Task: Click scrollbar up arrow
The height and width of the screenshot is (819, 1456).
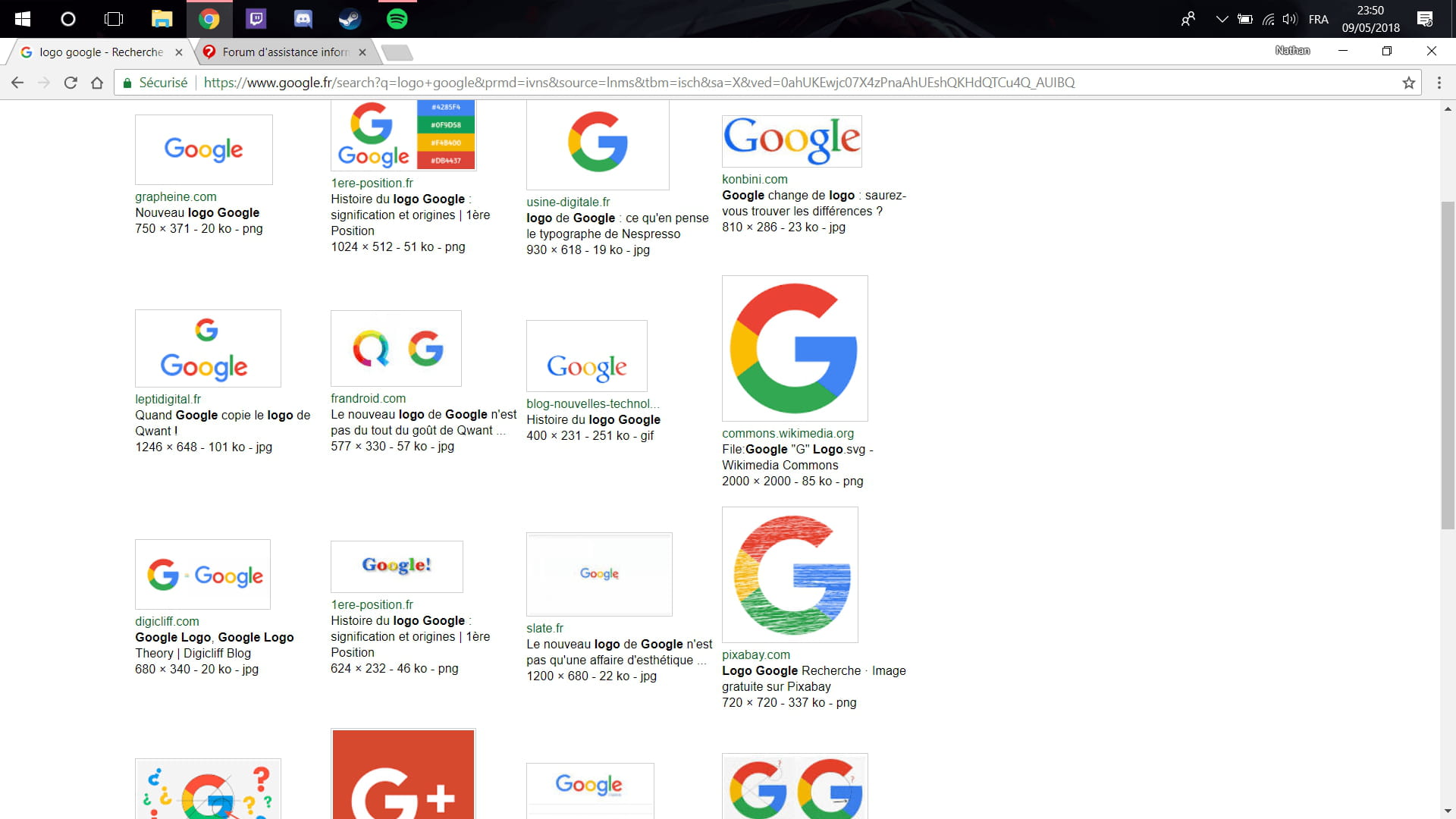Action: (1448, 109)
